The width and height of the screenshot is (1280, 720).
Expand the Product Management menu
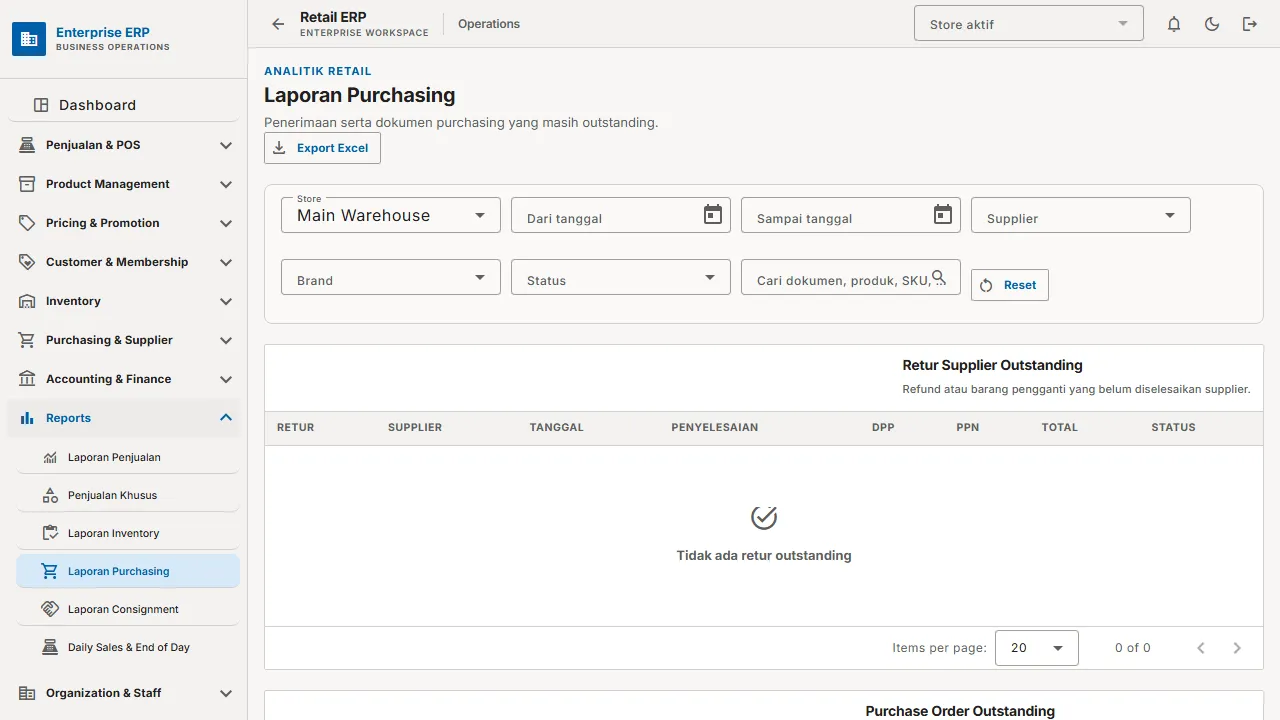124,184
